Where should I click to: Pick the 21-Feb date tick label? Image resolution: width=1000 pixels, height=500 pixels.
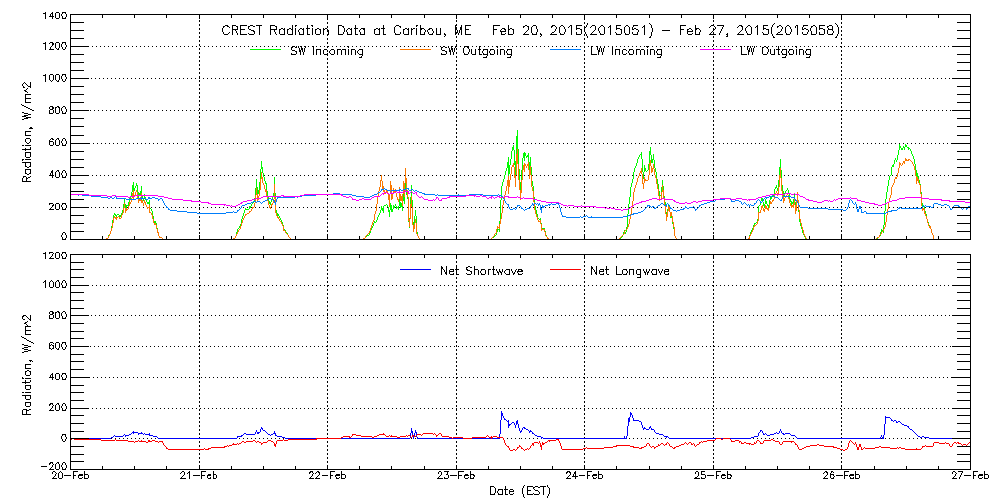(x=199, y=477)
